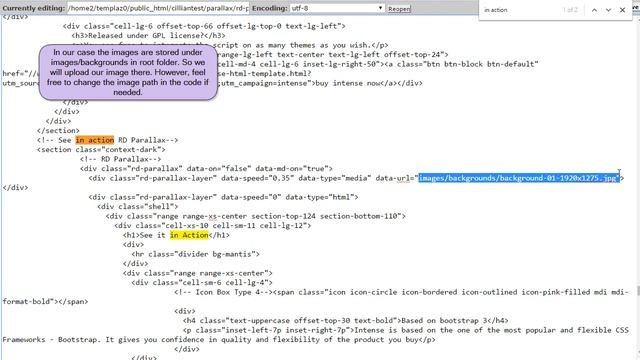This screenshot has height=360, width=640.
Task: Click the section class="context-dark" line
Action: click(101, 149)
